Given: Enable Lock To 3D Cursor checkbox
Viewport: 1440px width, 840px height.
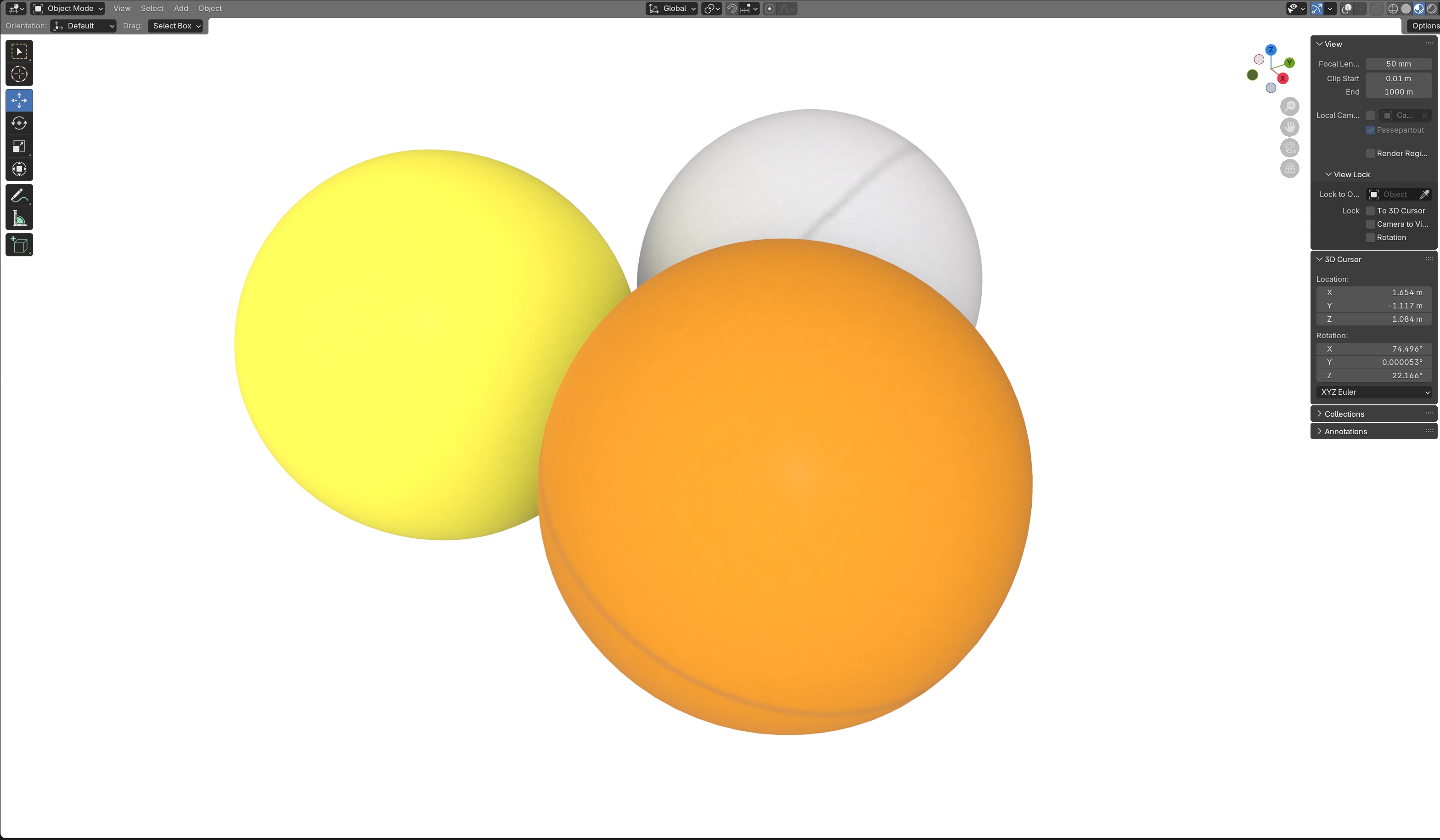Looking at the screenshot, I should [1370, 211].
